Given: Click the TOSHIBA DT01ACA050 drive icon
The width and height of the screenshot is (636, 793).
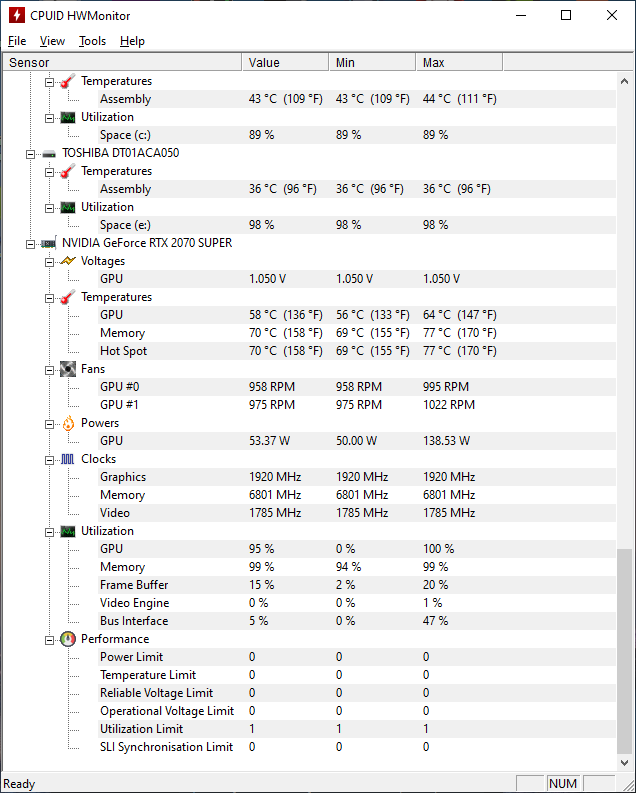Looking at the screenshot, I should (x=48, y=153).
